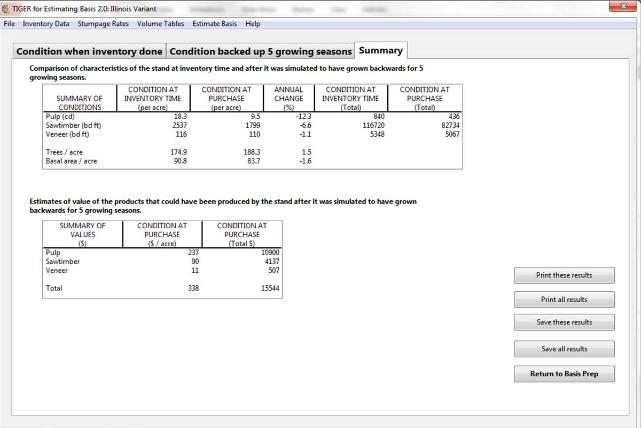Select the Summary tab
The image size is (641, 428).
(380, 50)
